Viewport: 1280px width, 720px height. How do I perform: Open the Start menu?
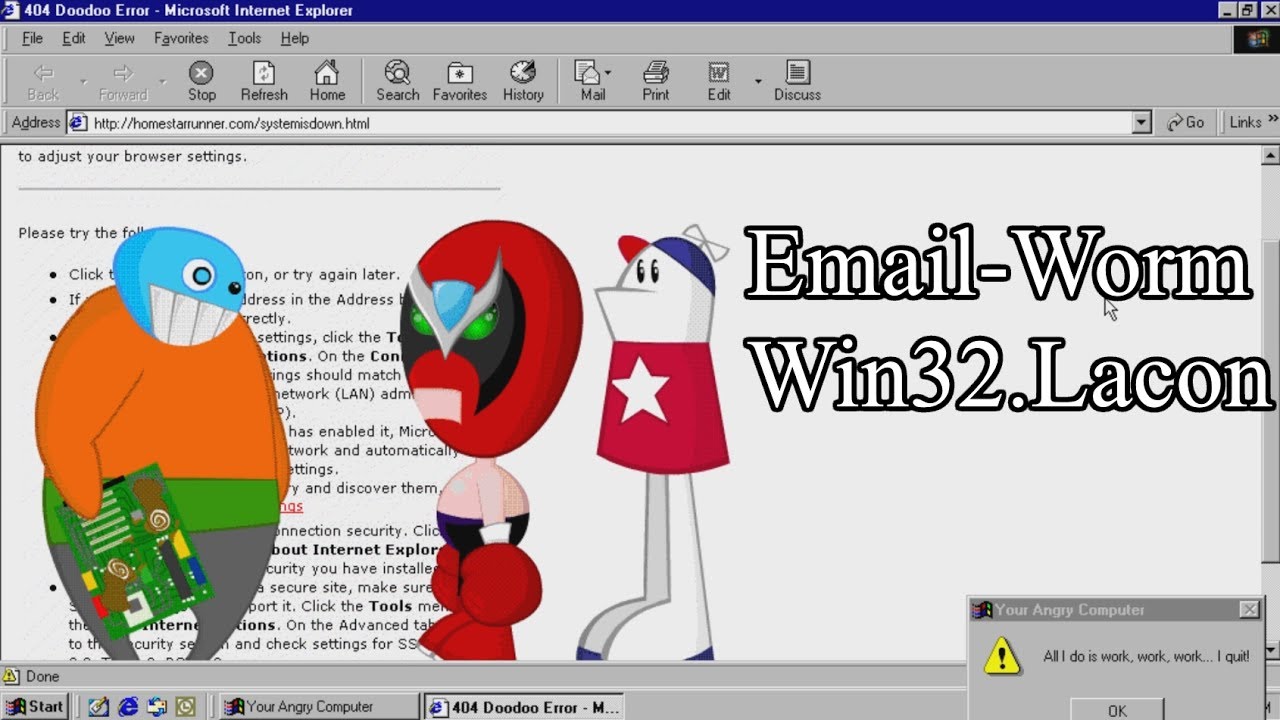click(35, 706)
